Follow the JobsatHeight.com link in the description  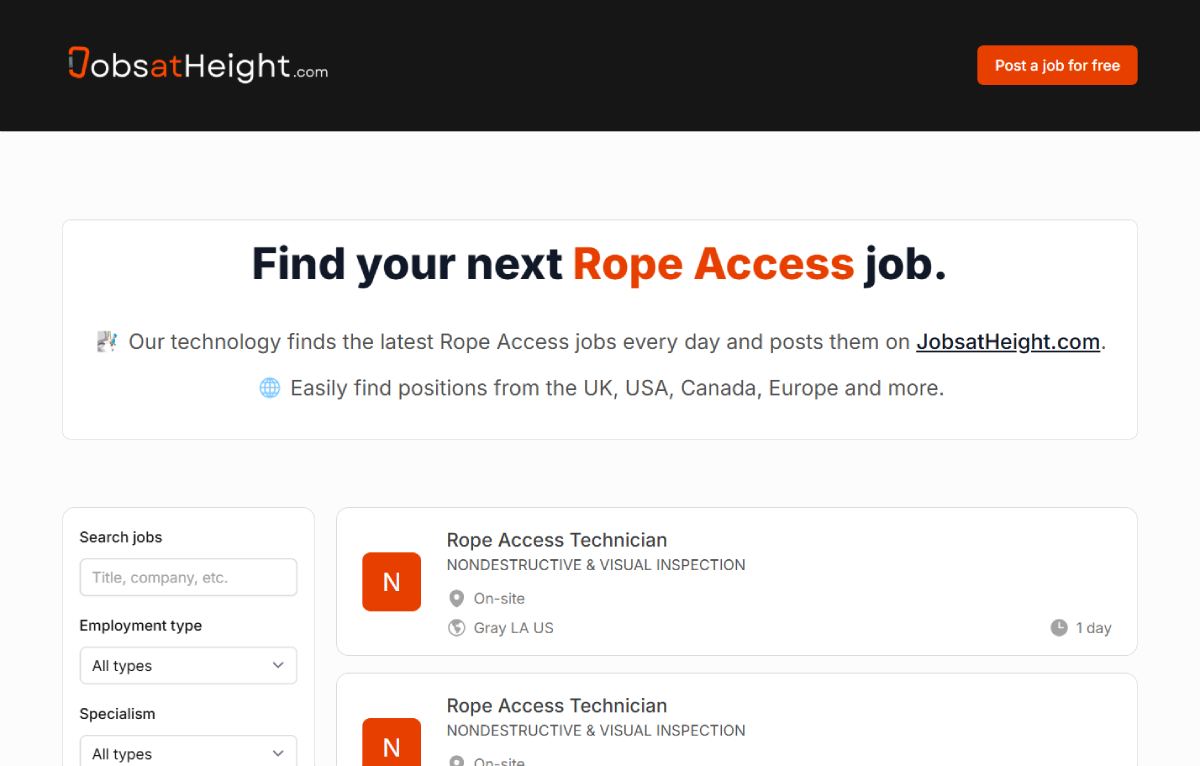click(x=1008, y=342)
